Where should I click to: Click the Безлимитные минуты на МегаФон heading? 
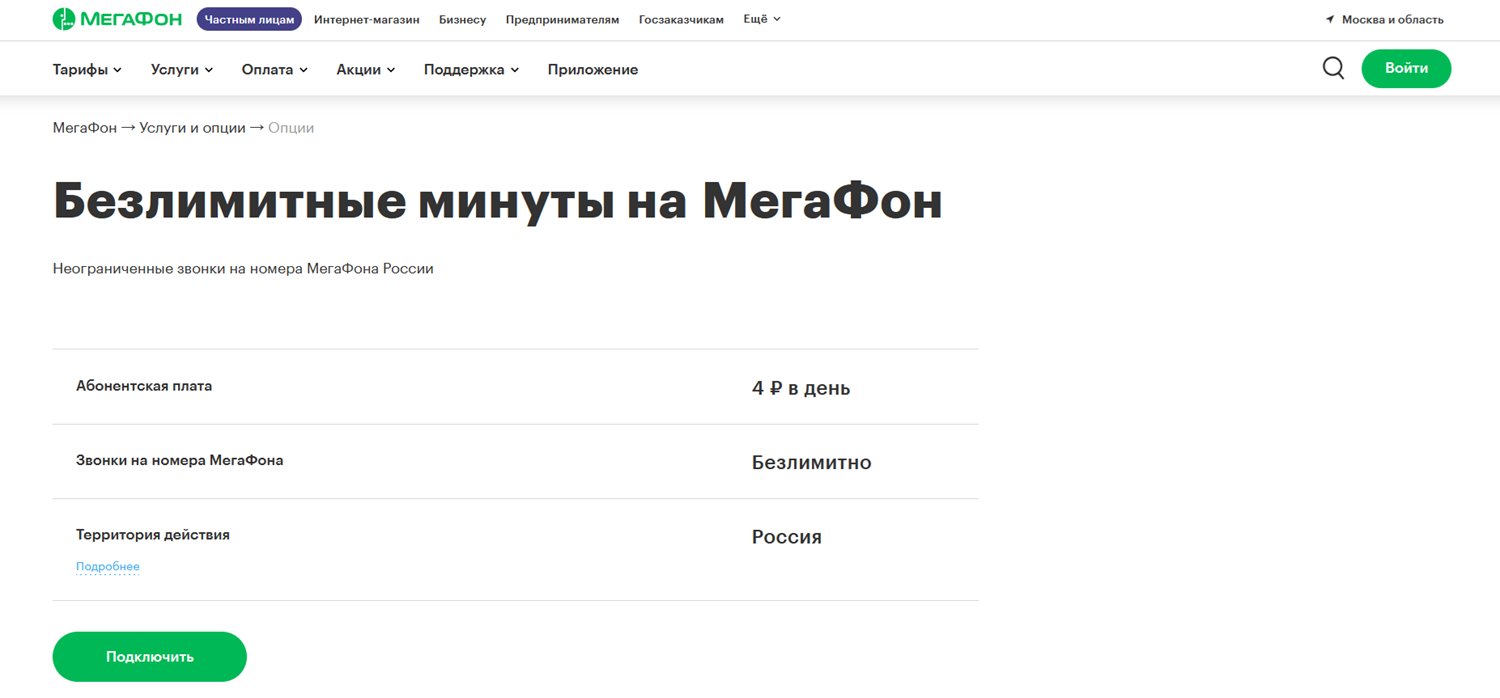click(x=498, y=201)
